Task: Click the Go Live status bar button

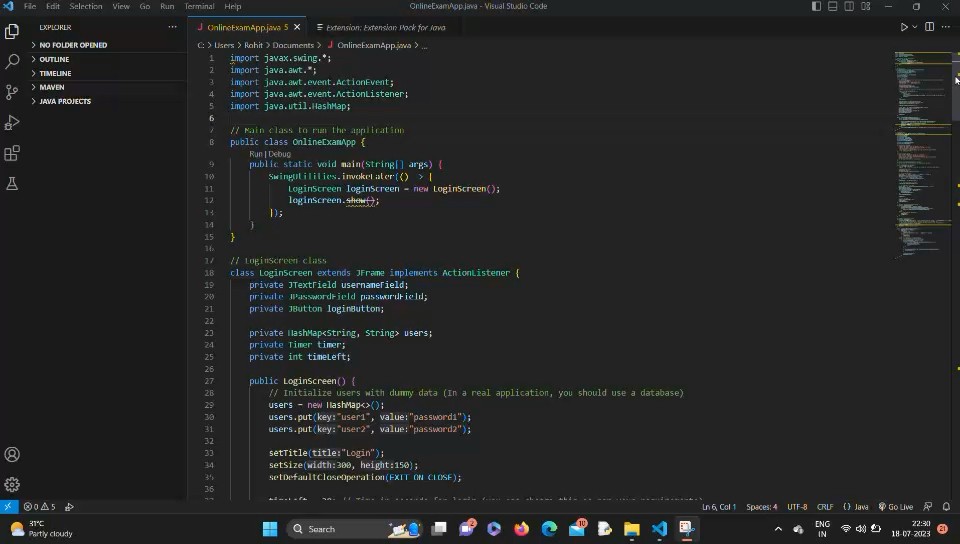Action: pos(900,507)
